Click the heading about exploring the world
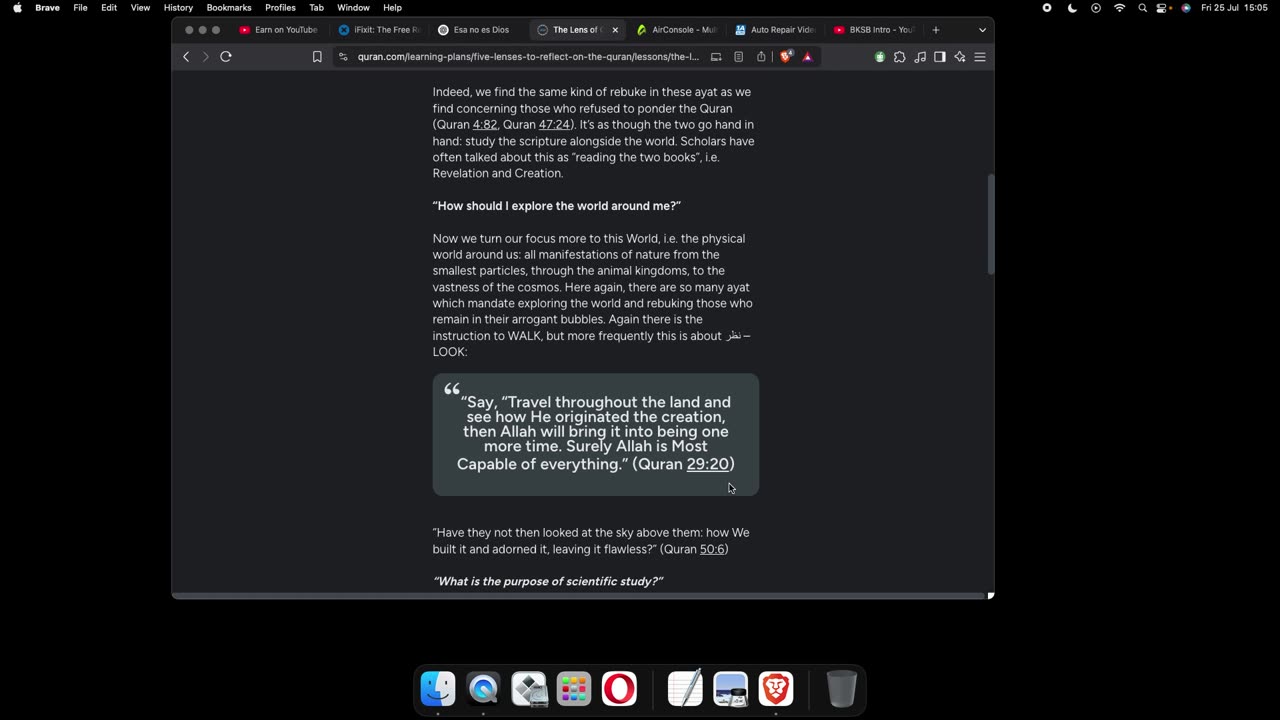1280x720 pixels. click(556, 206)
